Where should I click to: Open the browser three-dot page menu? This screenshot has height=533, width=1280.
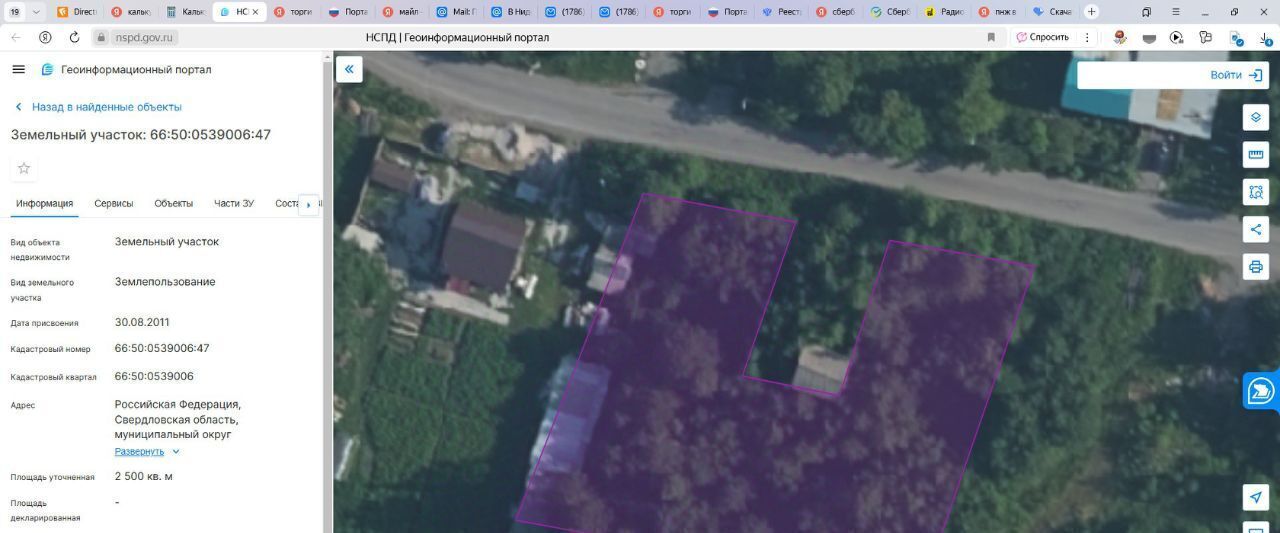(x=1087, y=37)
